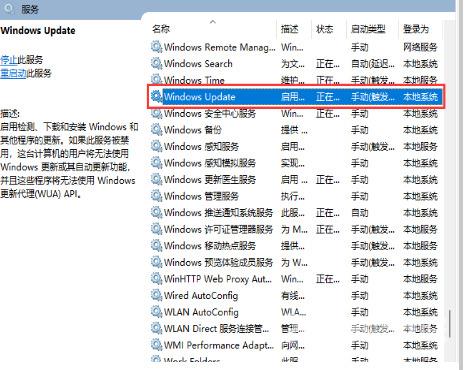
Task: Sort by the 登录为 column header
Action: point(416,29)
